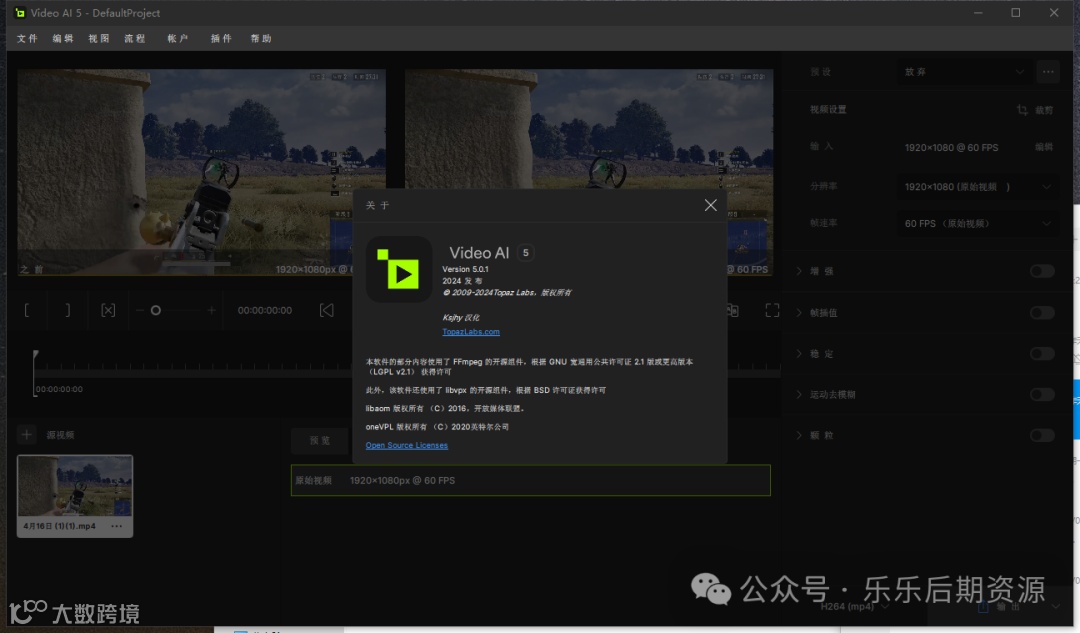This screenshot has width=1080, height=633.
Task: Click the Video AI logo icon in dialog
Action: [399, 269]
